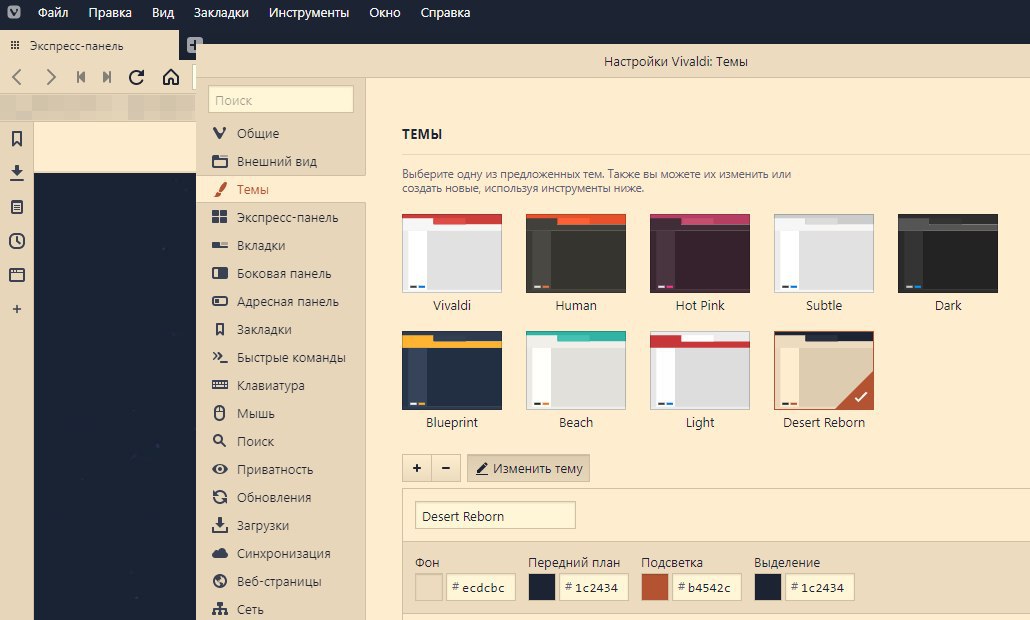Click the rewind history icon
Viewport: 1030px width, 620px height.
pyautogui.click(x=81, y=77)
